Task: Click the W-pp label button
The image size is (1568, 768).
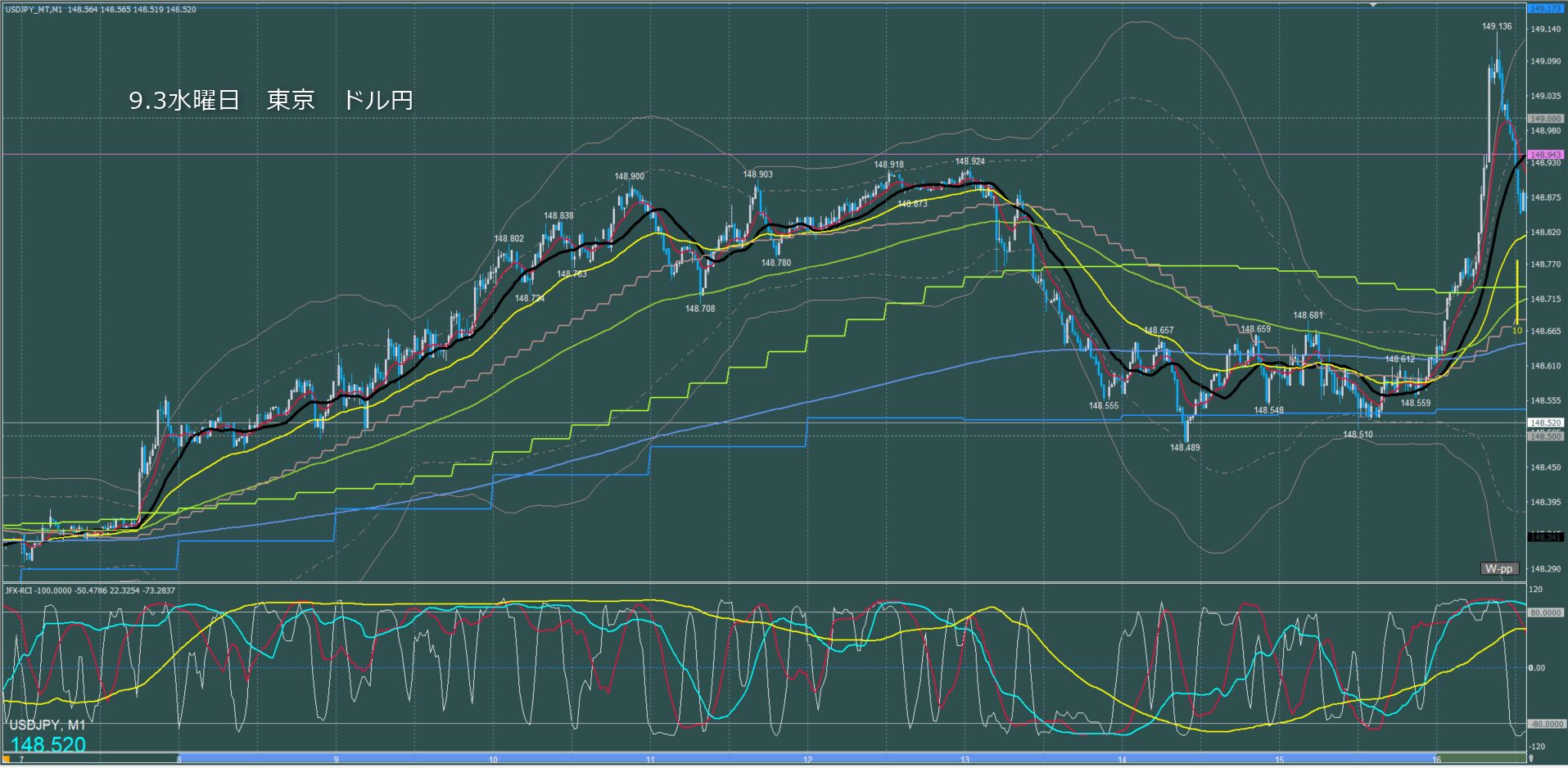Action: coord(1499,568)
